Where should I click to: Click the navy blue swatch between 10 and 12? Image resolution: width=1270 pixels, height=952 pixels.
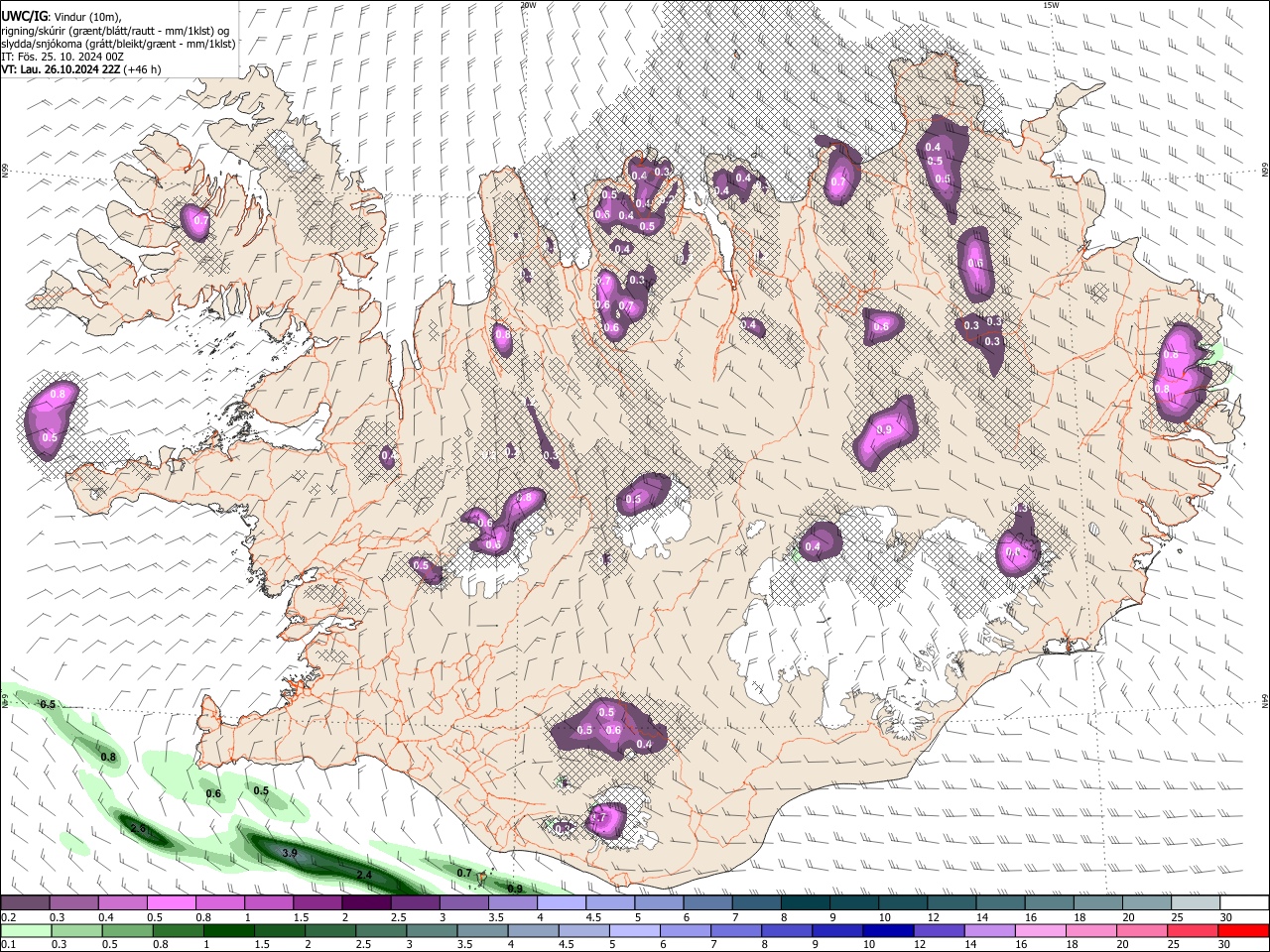coord(886,930)
